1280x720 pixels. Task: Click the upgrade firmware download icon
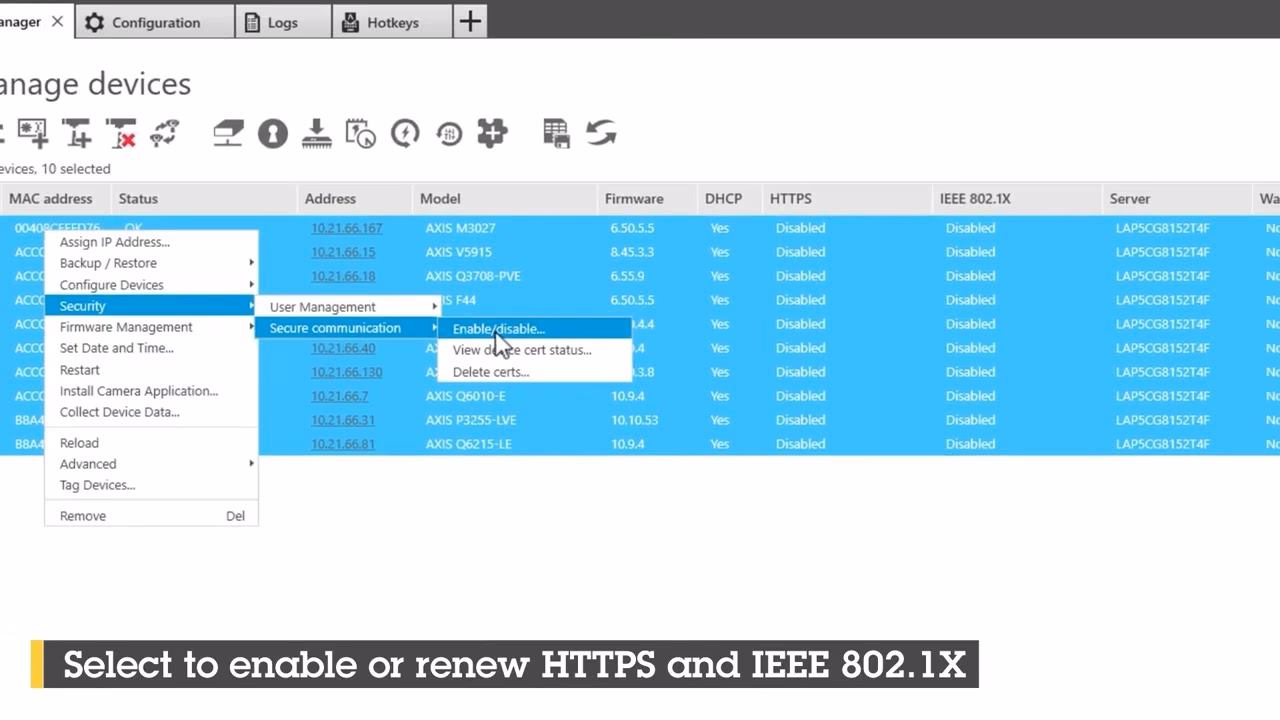pyautogui.click(x=316, y=133)
